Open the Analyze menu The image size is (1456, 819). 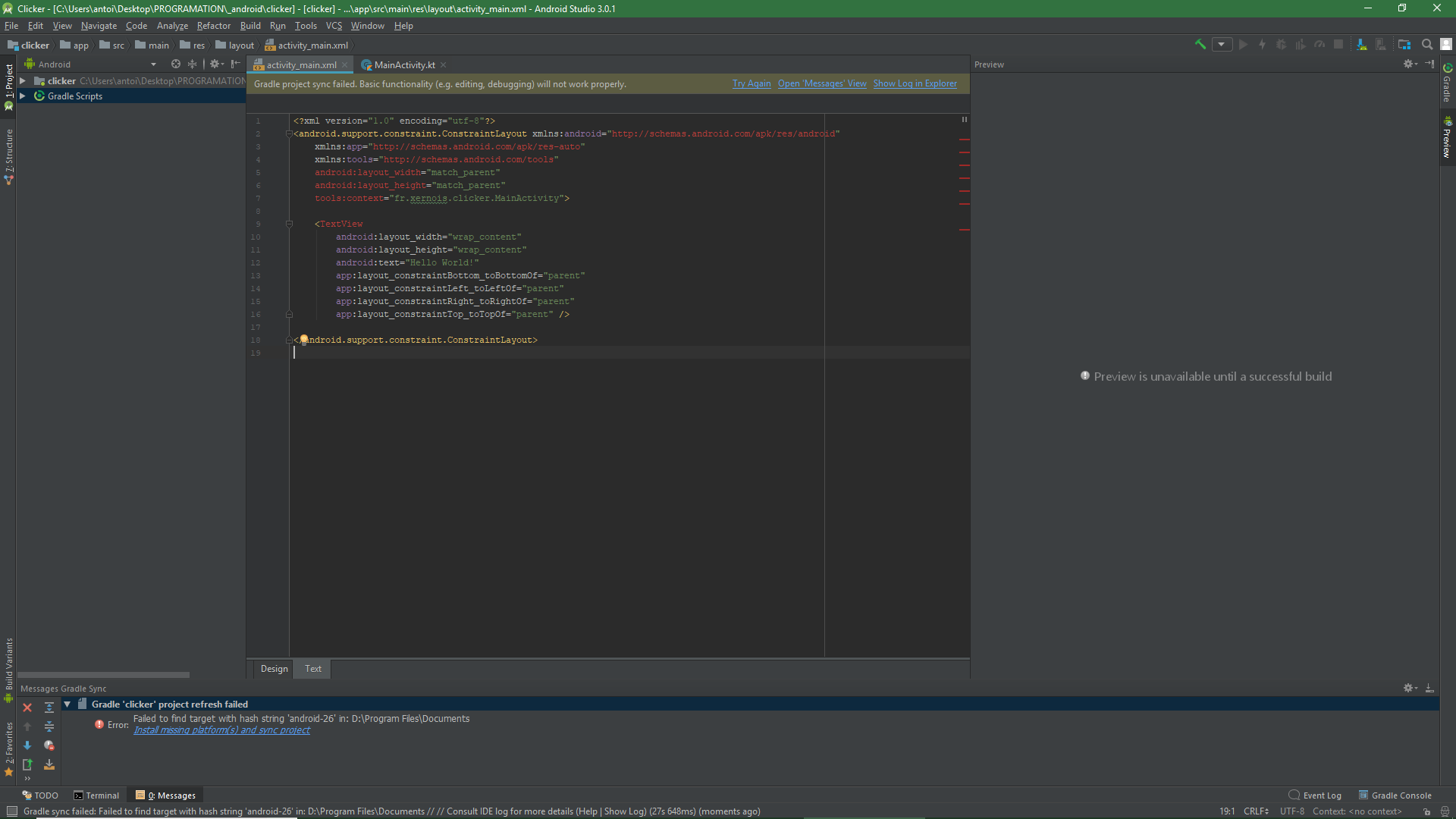(172, 26)
